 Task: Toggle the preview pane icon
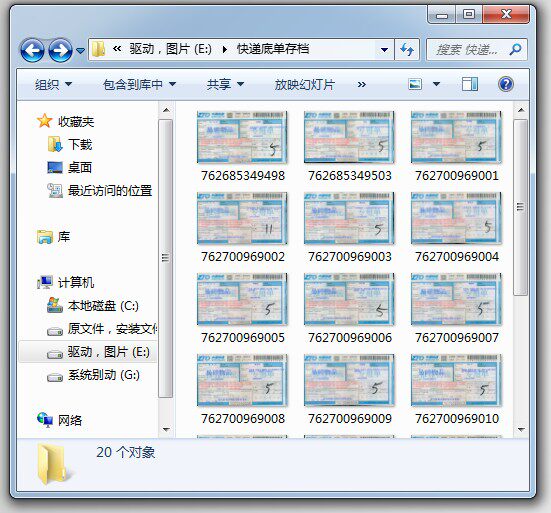click(x=469, y=84)
